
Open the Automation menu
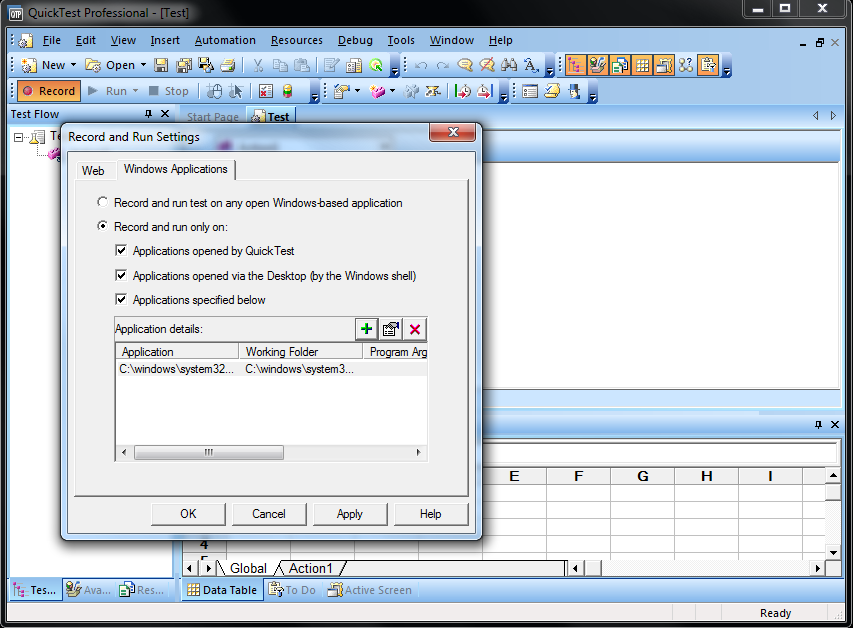tap(225, 40)
